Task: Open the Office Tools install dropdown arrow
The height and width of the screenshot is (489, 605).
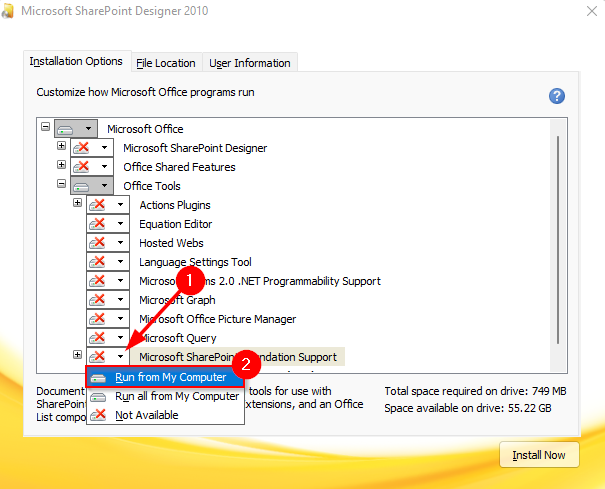Action: pos(105,186)
